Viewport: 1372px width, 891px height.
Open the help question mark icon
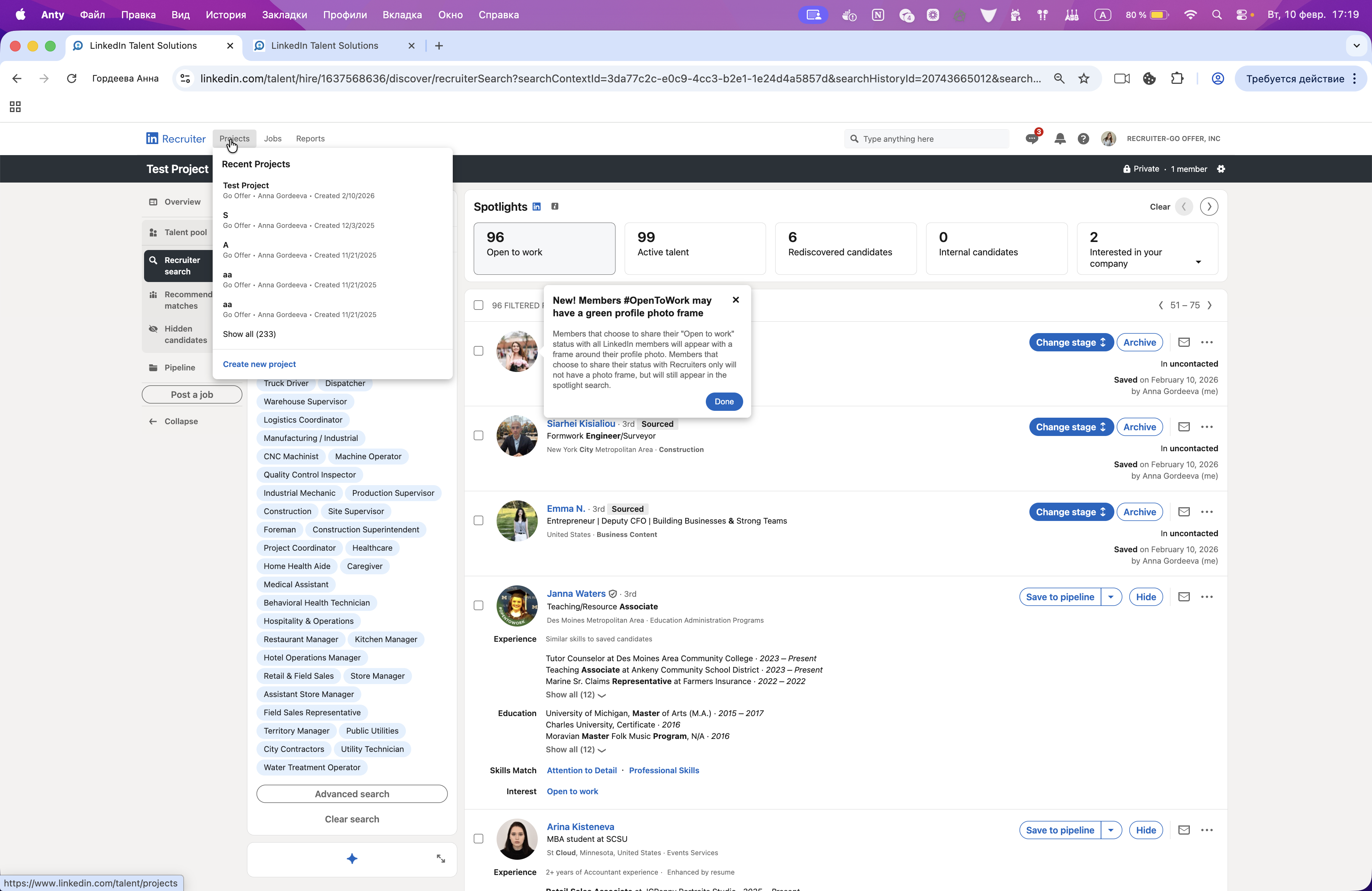[x=1083, y=139]
